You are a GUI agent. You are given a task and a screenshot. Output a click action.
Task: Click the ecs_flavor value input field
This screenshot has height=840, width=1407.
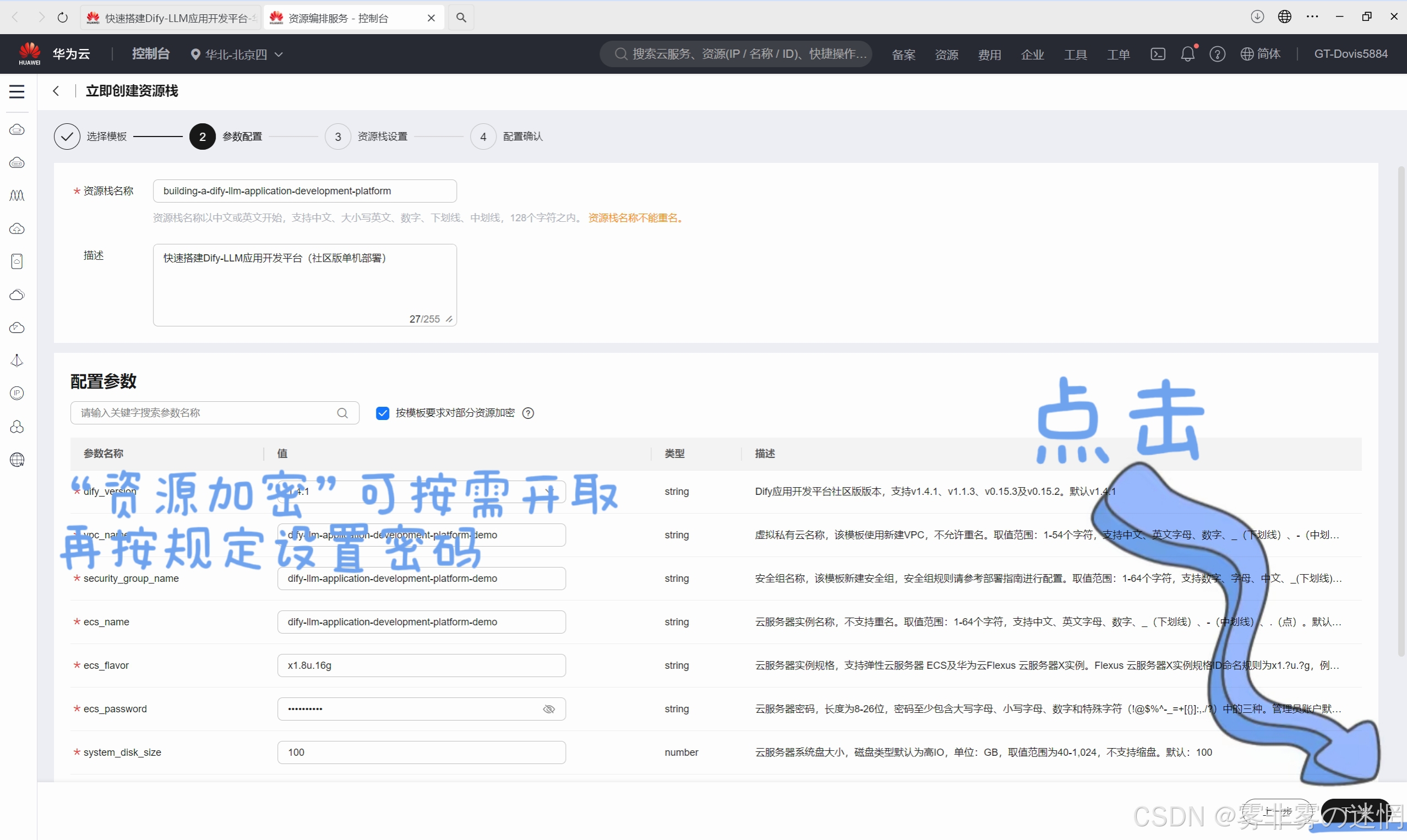422,666
